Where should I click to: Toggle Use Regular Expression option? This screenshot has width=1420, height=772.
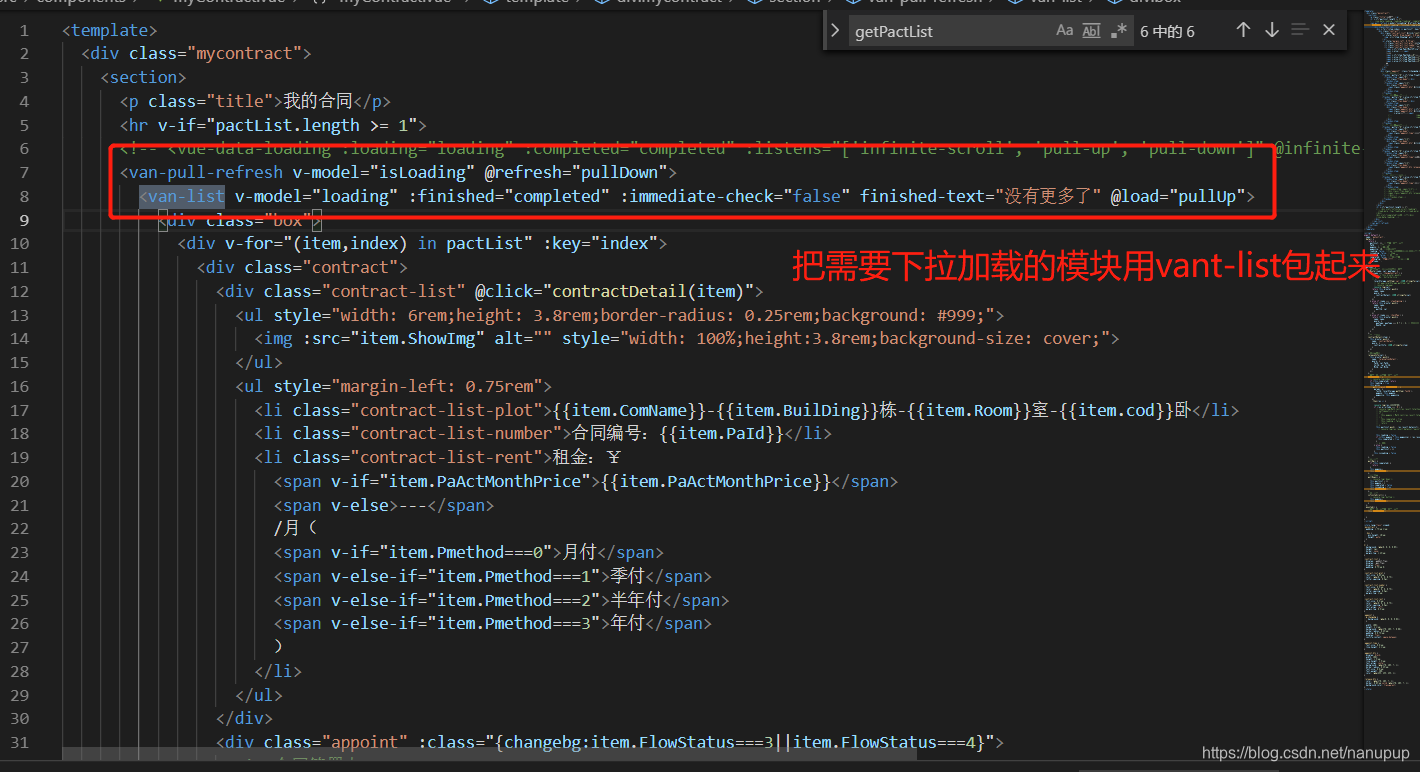(1118, 31)
